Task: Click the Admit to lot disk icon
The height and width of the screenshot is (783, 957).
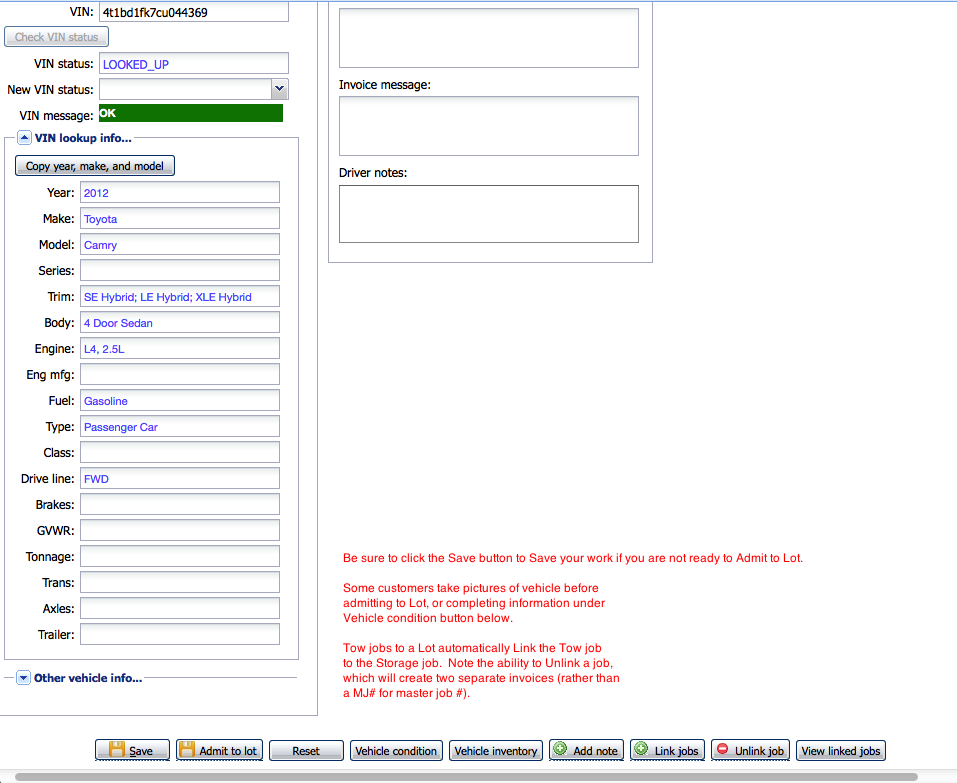Action: [x=188, y=750]
